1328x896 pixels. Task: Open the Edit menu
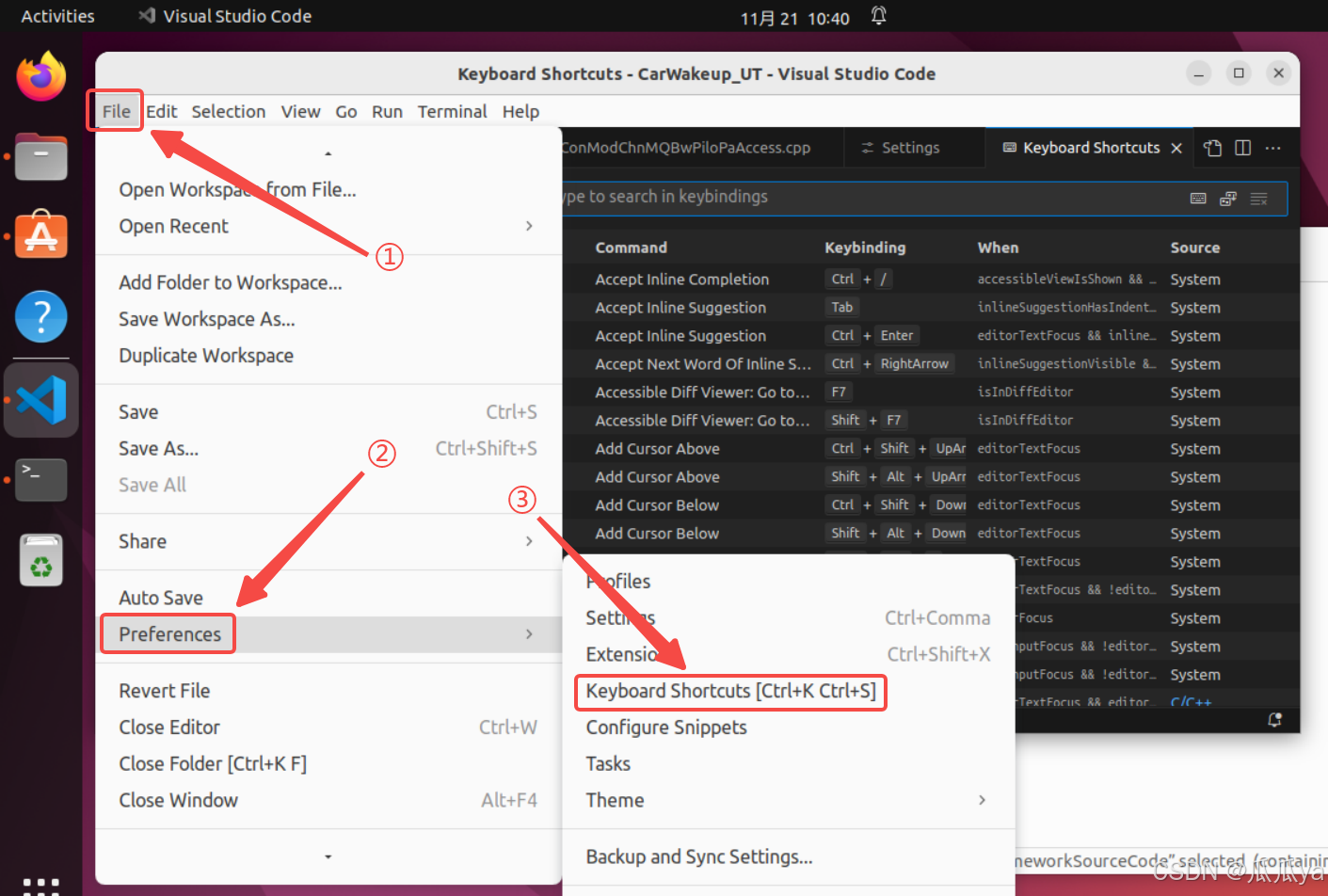click(x=162, y=111)
